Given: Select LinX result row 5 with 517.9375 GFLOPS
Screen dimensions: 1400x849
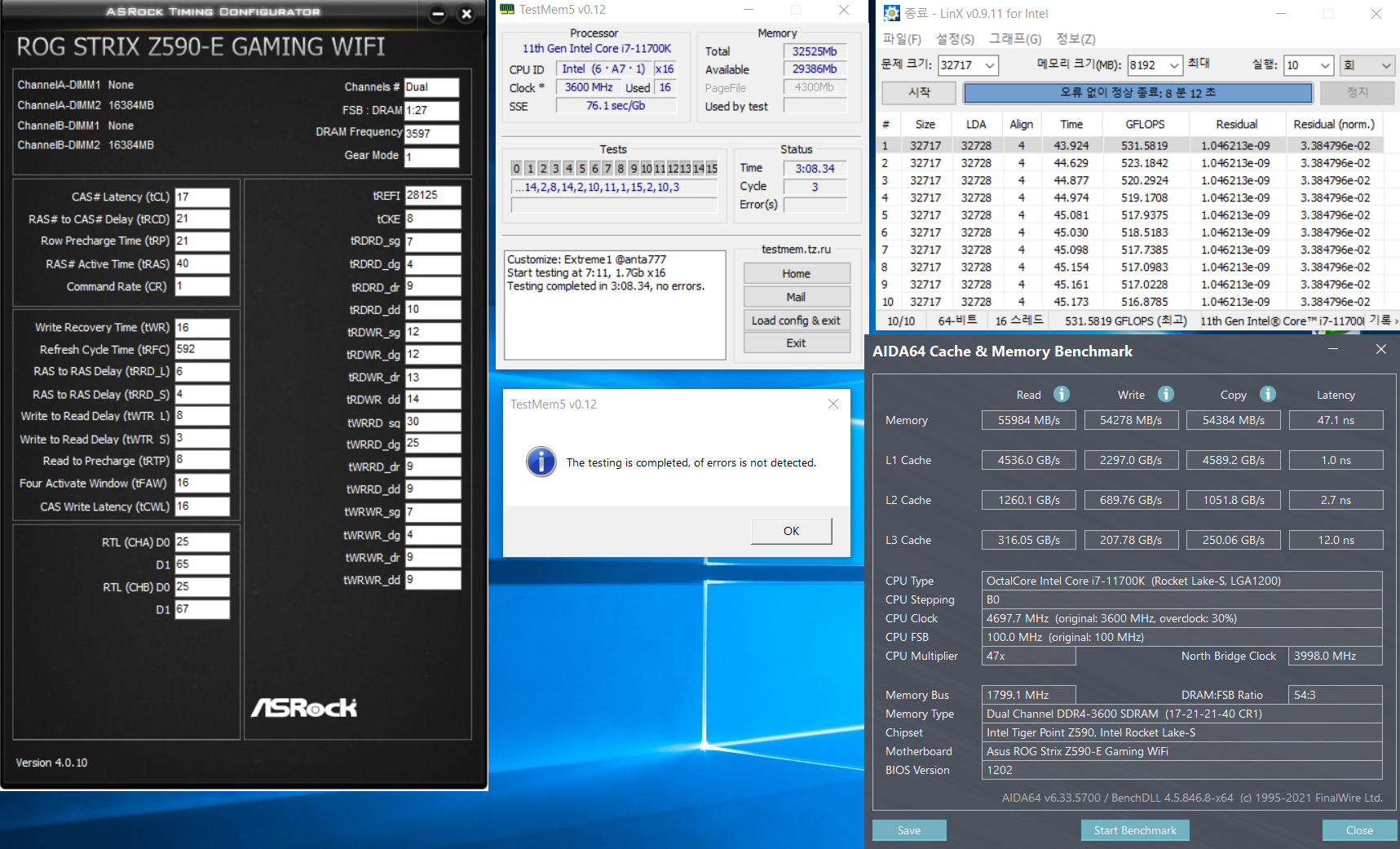Looking at the screenshot, I should pos(1132,215).
